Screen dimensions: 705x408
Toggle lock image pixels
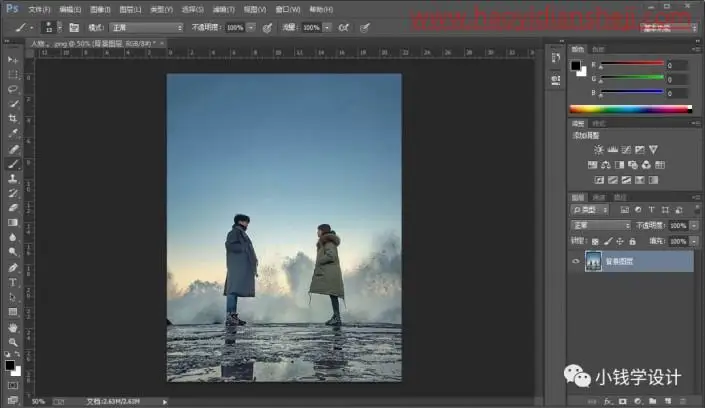pyautogui.click(x=608, y=242)
